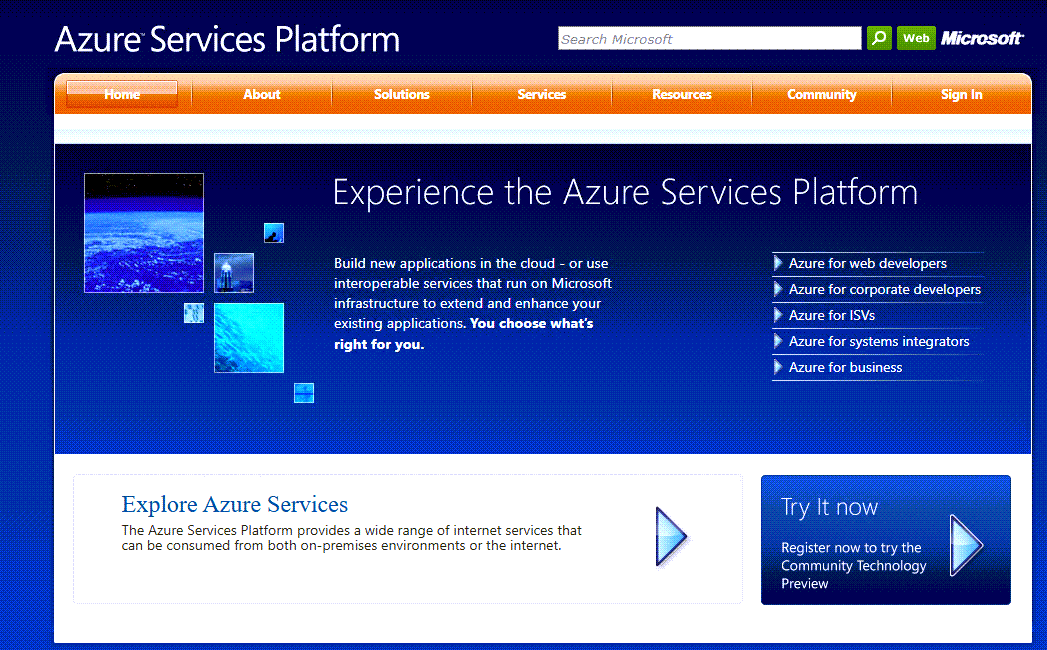Click the large Earth-from-space image tile

tap(144, 232)
